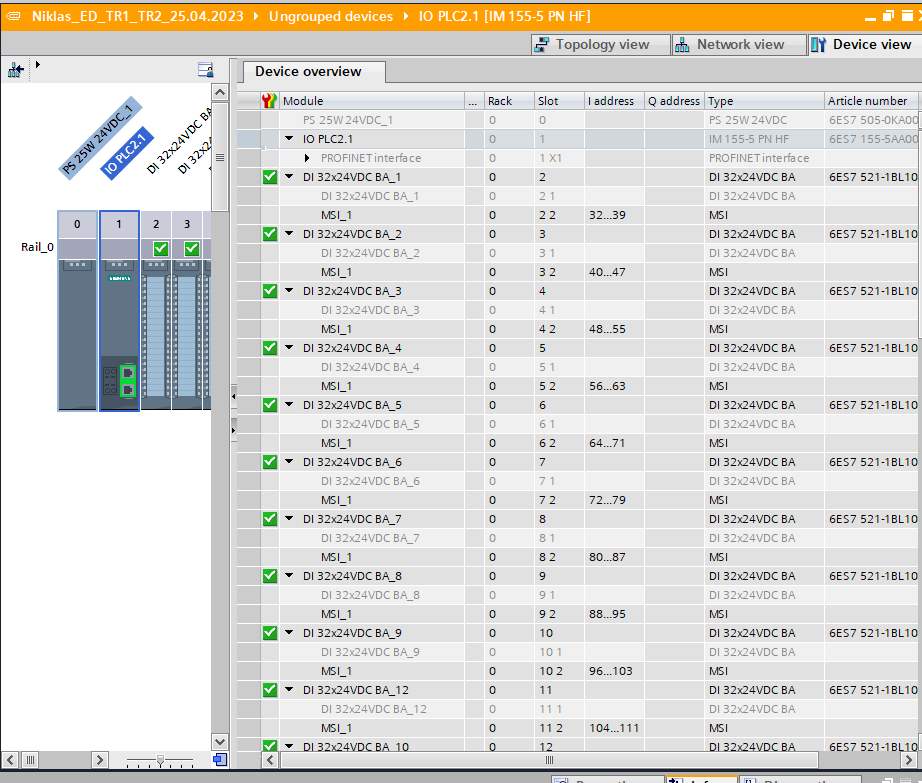
Task: Sort by the Slot column header
Action: coord(559,101)
